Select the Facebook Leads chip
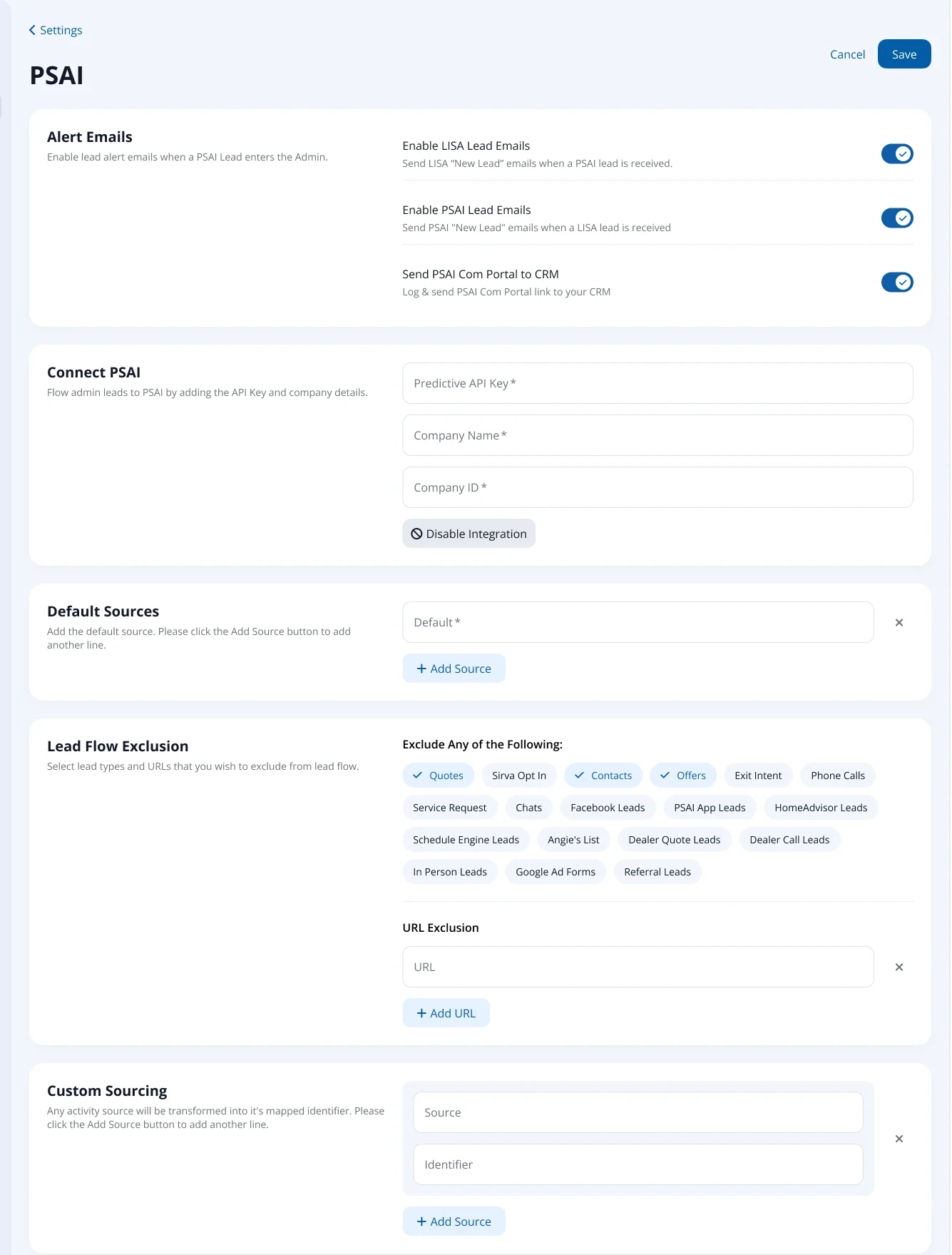Image resolution: width=952 pixels, height=1255 pixels. click(607, 808)
